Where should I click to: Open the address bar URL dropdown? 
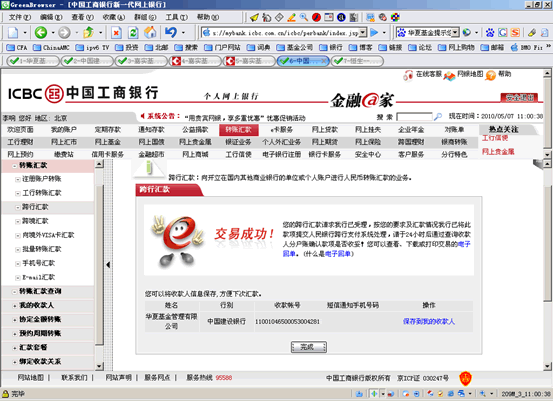click(363, 33)
